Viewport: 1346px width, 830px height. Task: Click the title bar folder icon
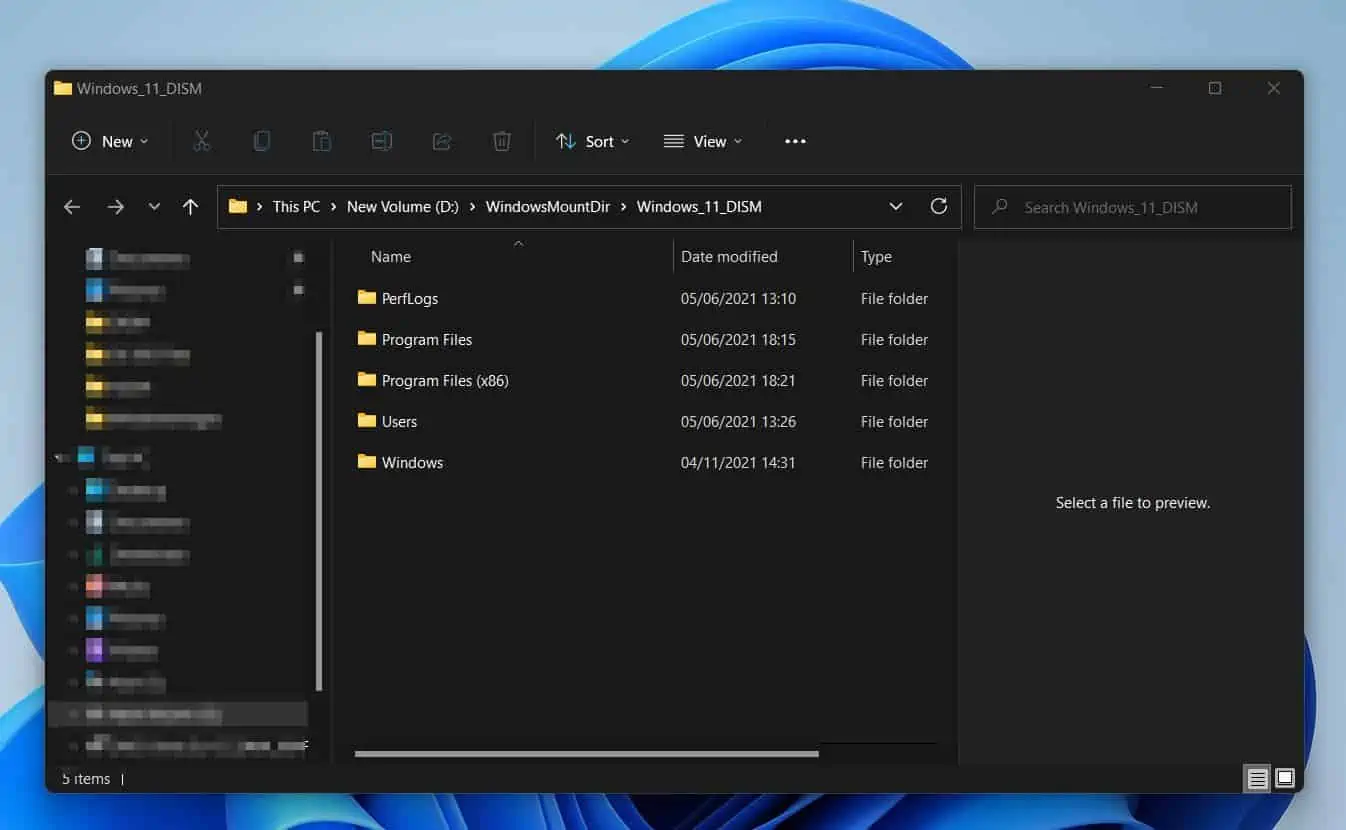coord(63,88)
